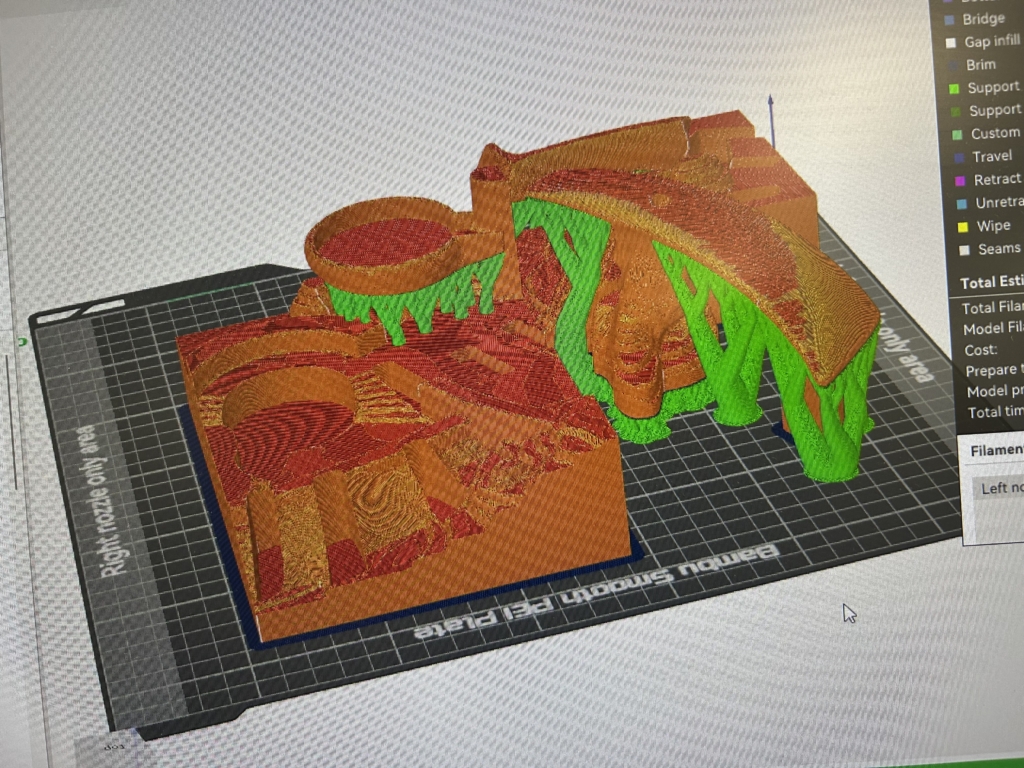Toggle the Custom legend entry

point(987,134)
